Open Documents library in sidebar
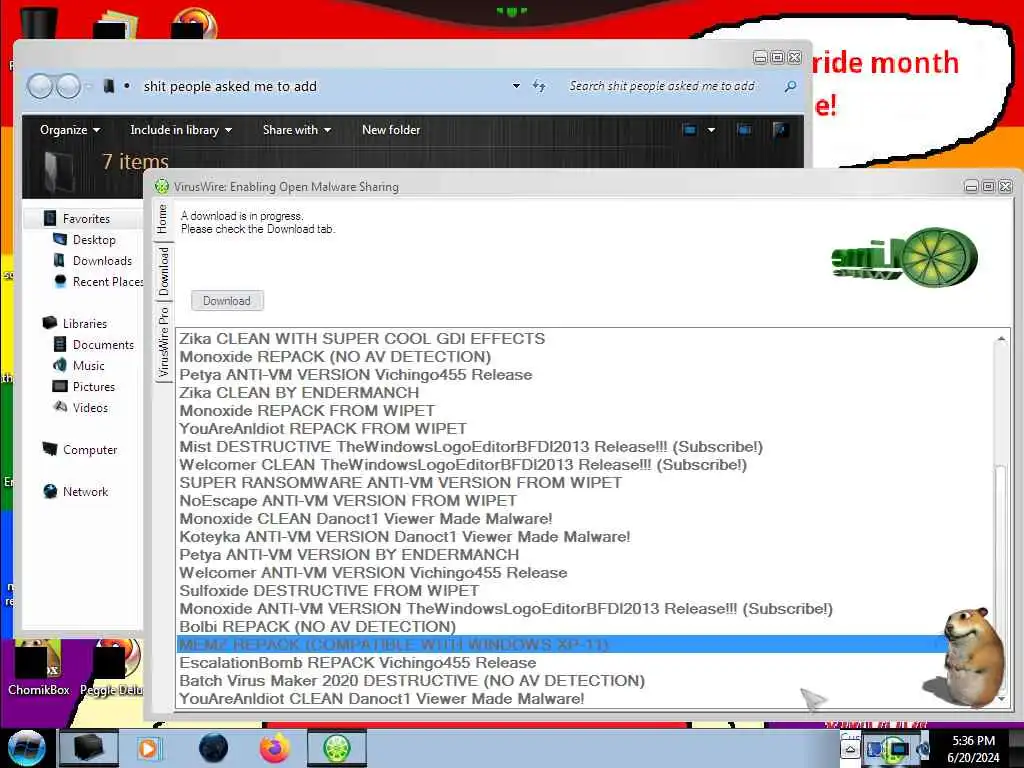1024x768 pixels. pyautogui.click(x=103, y=345)
